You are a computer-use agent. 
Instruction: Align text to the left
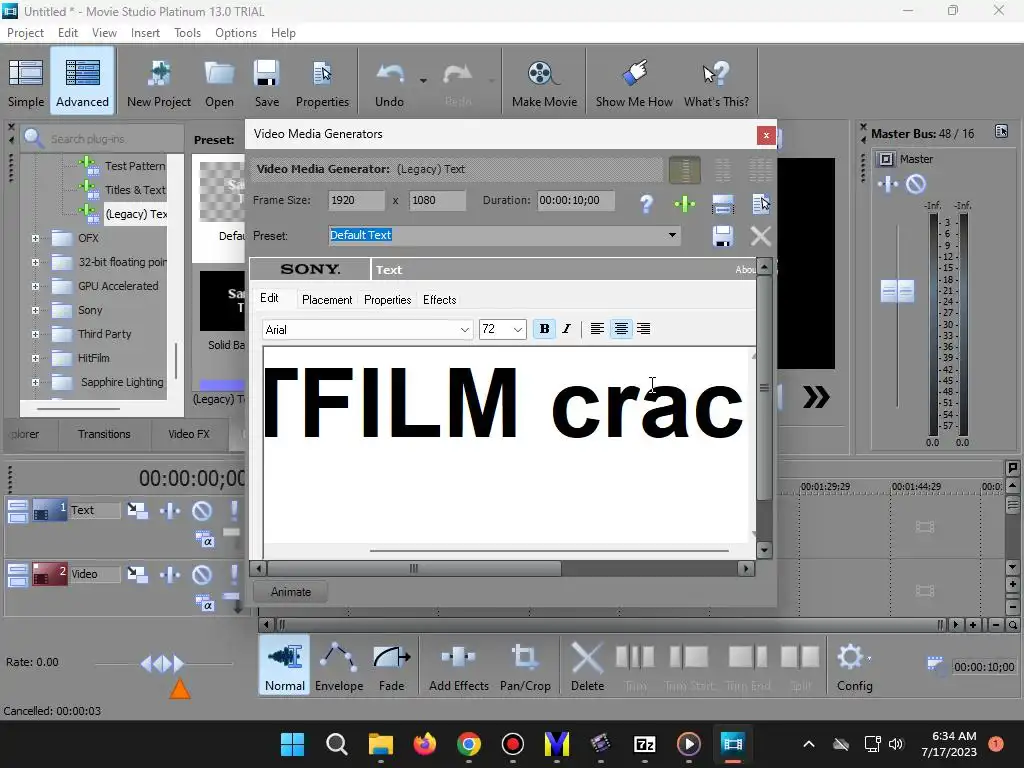tap(597, 328)
